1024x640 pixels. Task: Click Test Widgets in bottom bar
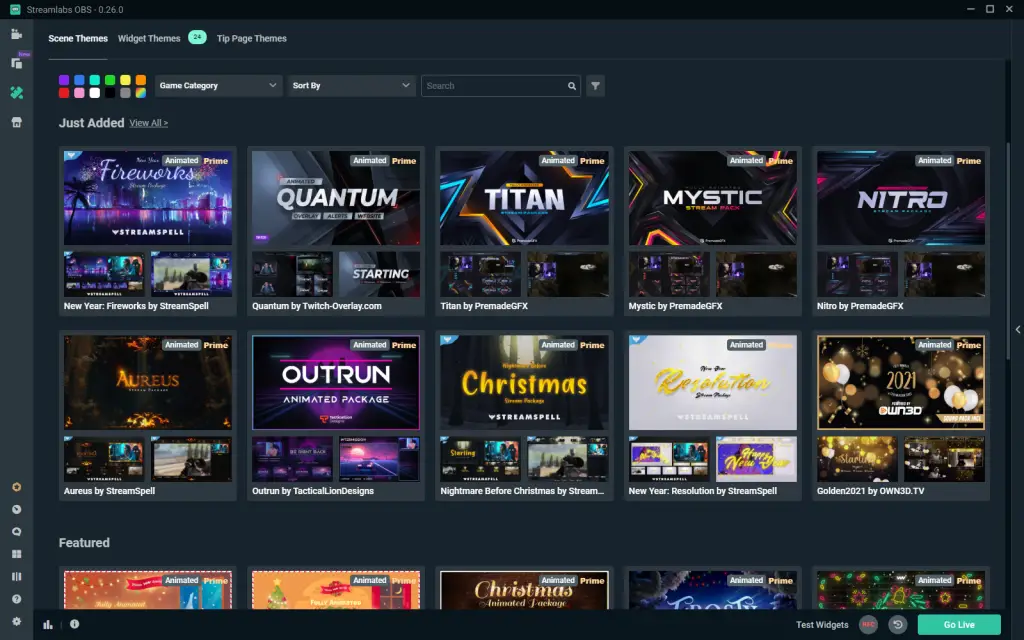click(822, 624)
